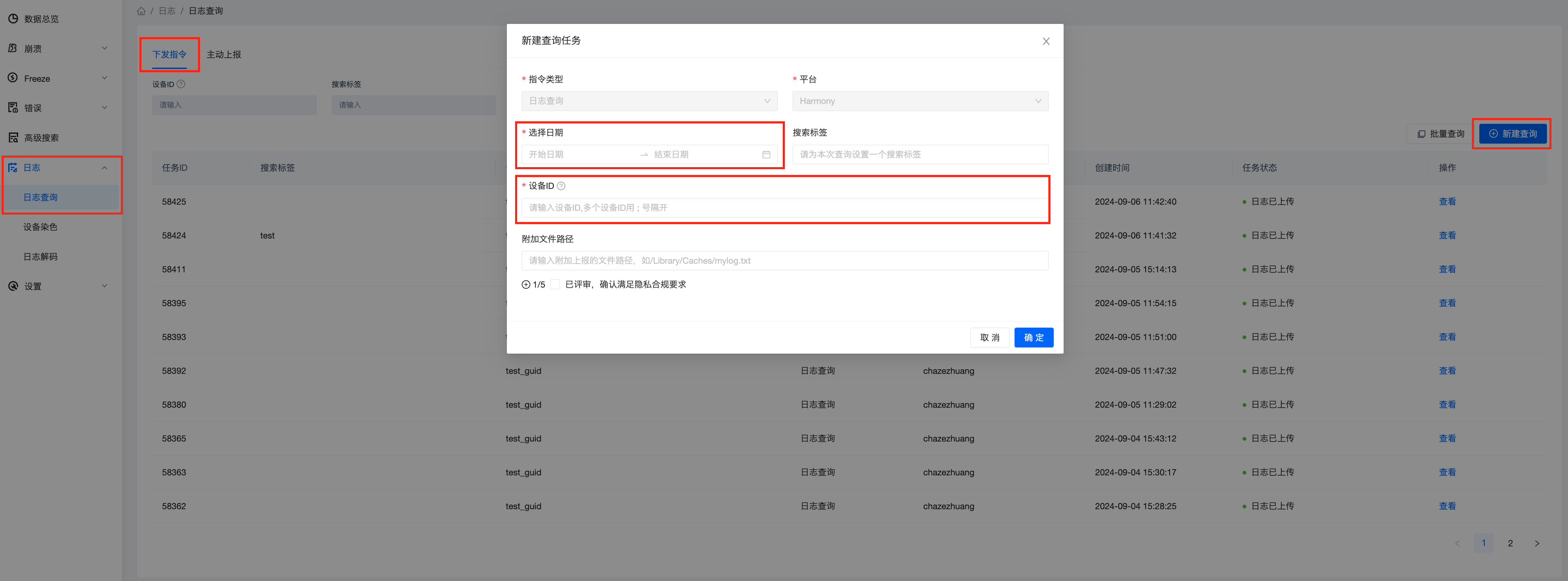Click the 日志 breadcrumb link
Image resolution: width=1568 pixels, height=581 pixels.
[167, 11]
